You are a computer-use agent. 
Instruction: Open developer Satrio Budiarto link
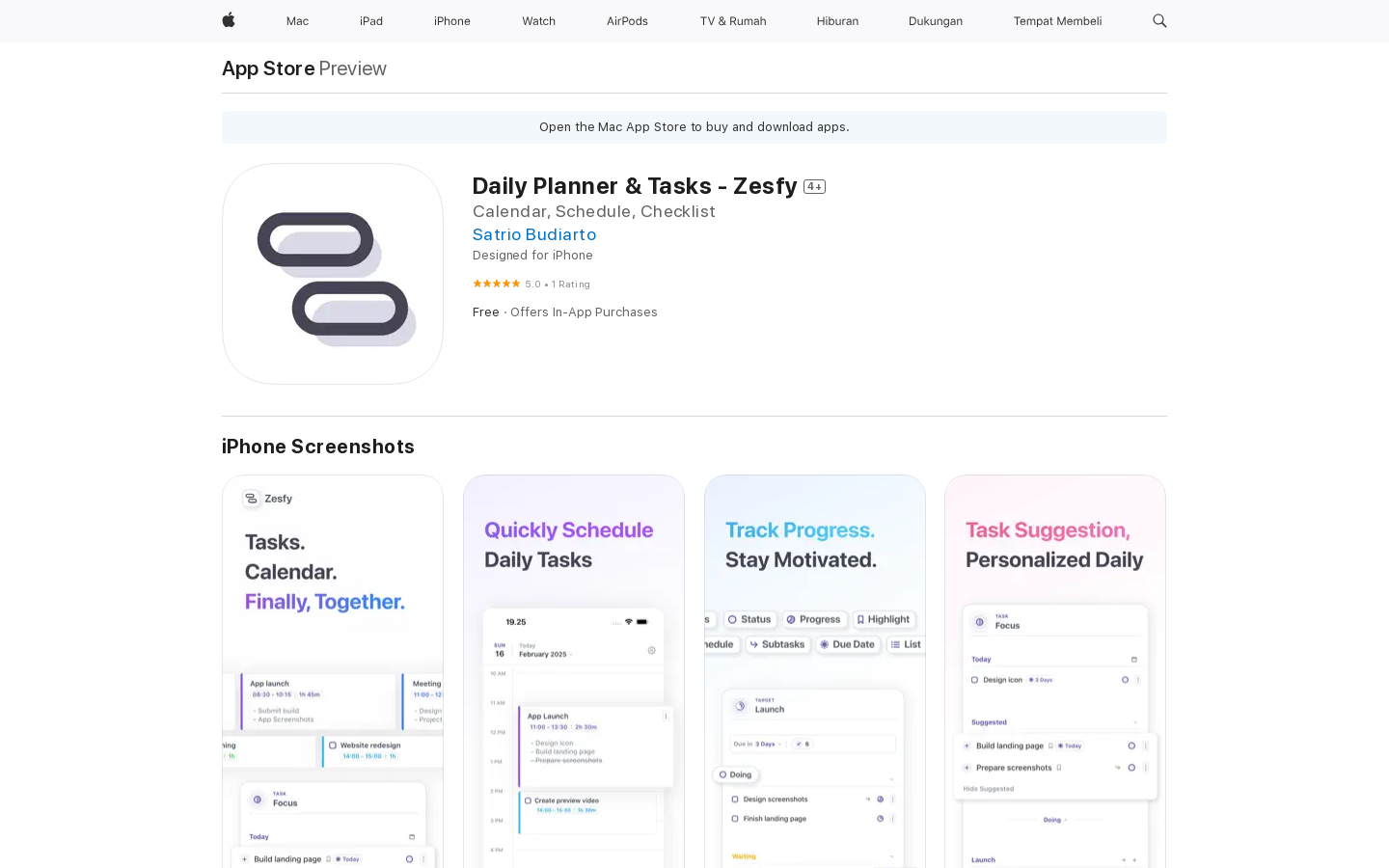[534, 234]
